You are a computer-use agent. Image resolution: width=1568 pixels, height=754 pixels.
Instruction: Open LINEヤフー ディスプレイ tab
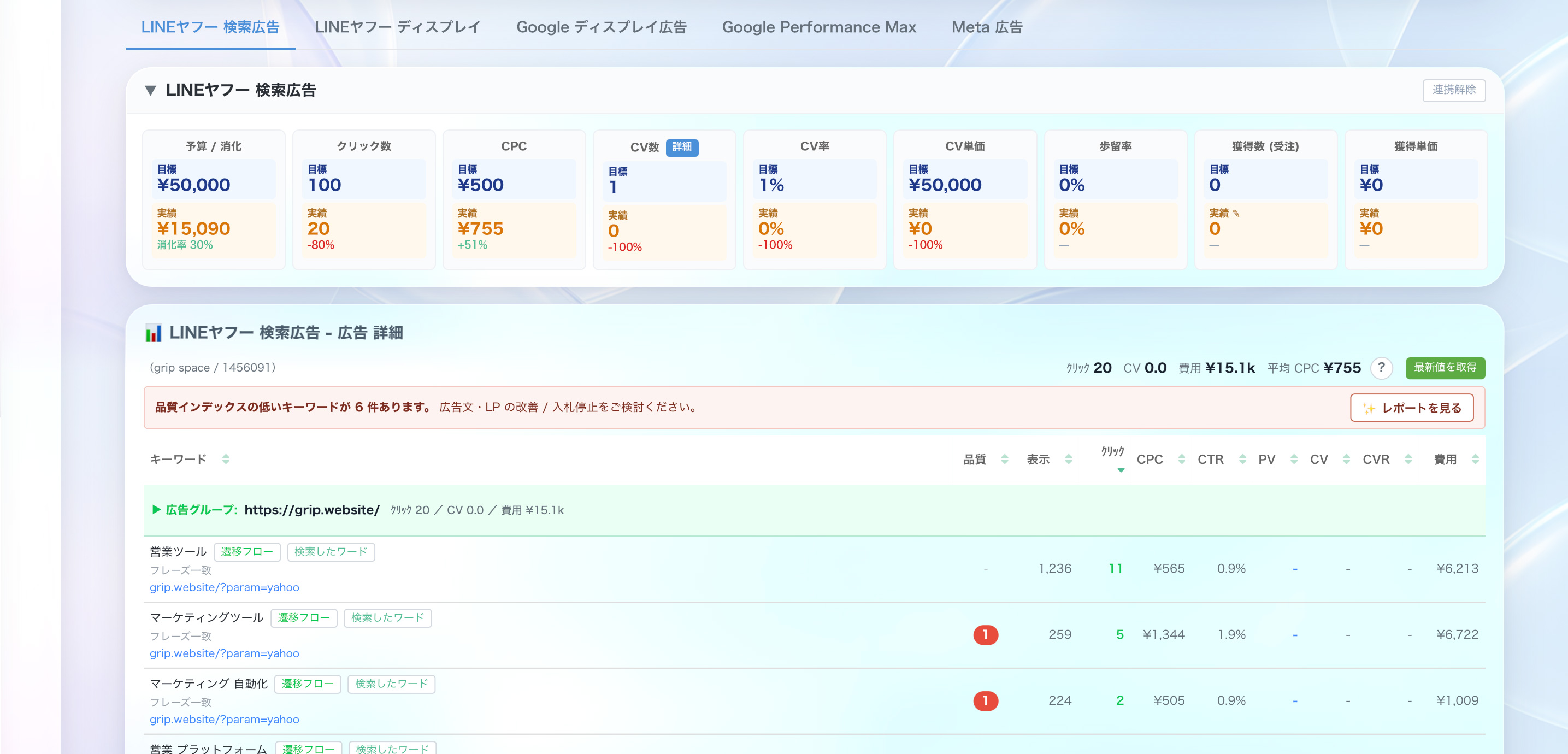398,27
